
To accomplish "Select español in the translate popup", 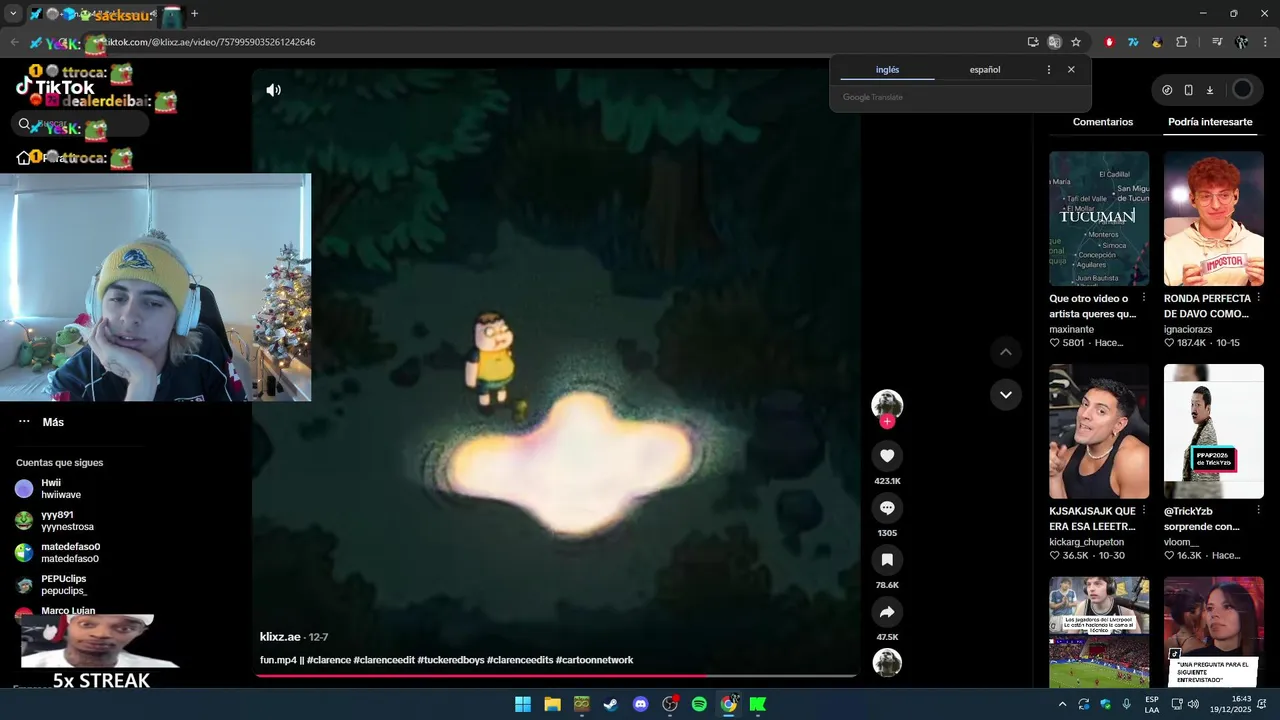I will point(985,70).
